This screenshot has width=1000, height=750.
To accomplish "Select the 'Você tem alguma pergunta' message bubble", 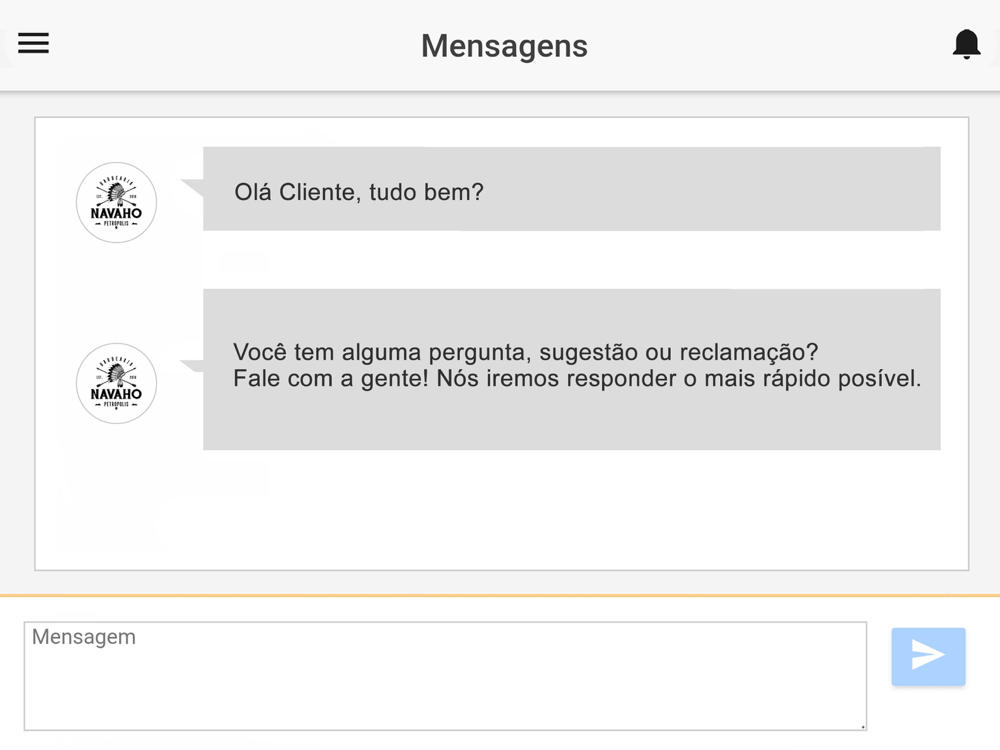I will (x=571, y=369).
